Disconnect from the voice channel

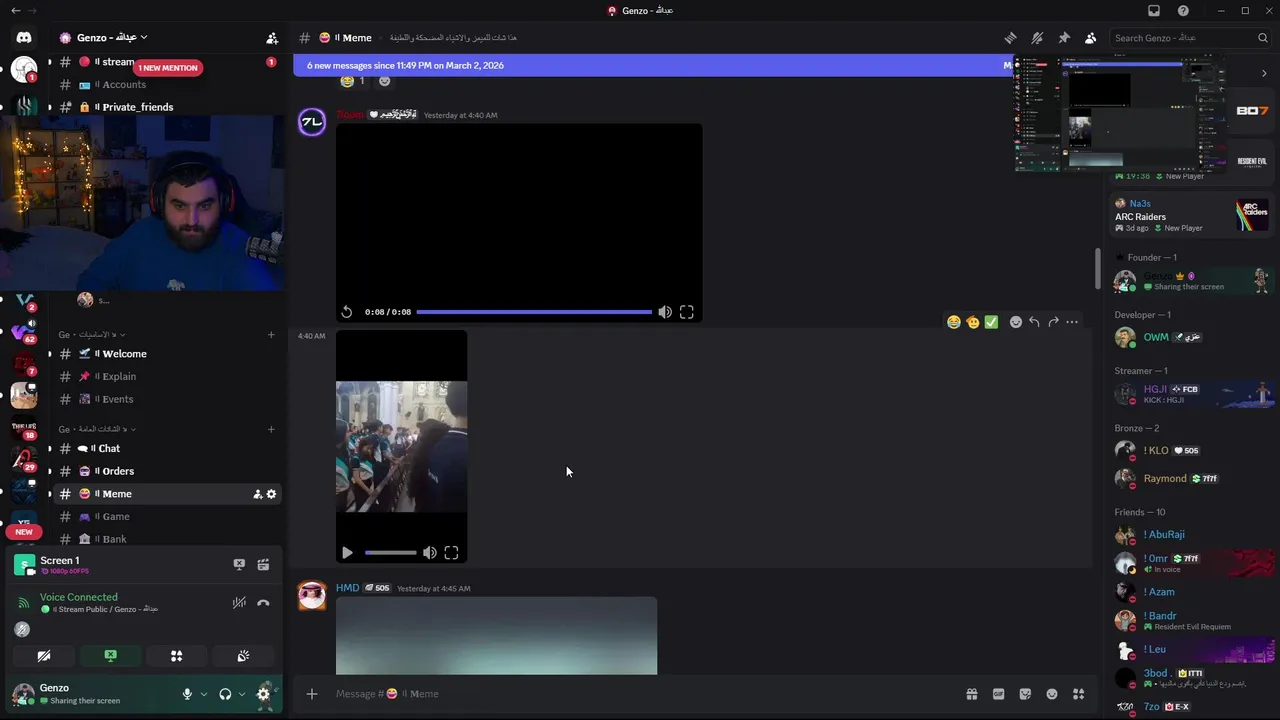pyautogui.click(x=263, y=602)
